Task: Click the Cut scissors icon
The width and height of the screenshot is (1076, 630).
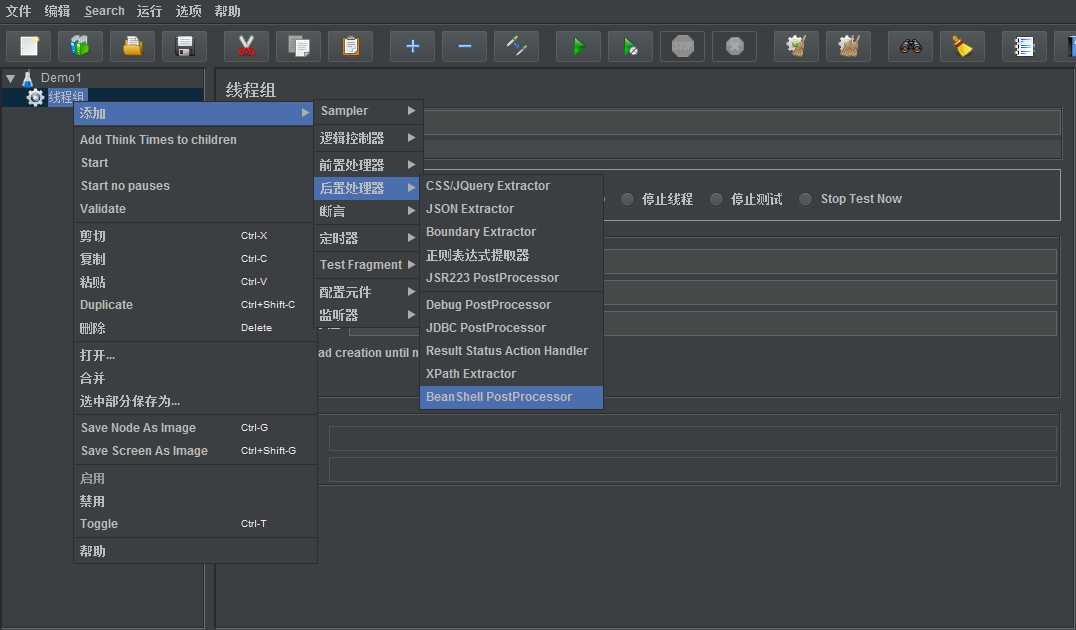Action: coord(246,46)
